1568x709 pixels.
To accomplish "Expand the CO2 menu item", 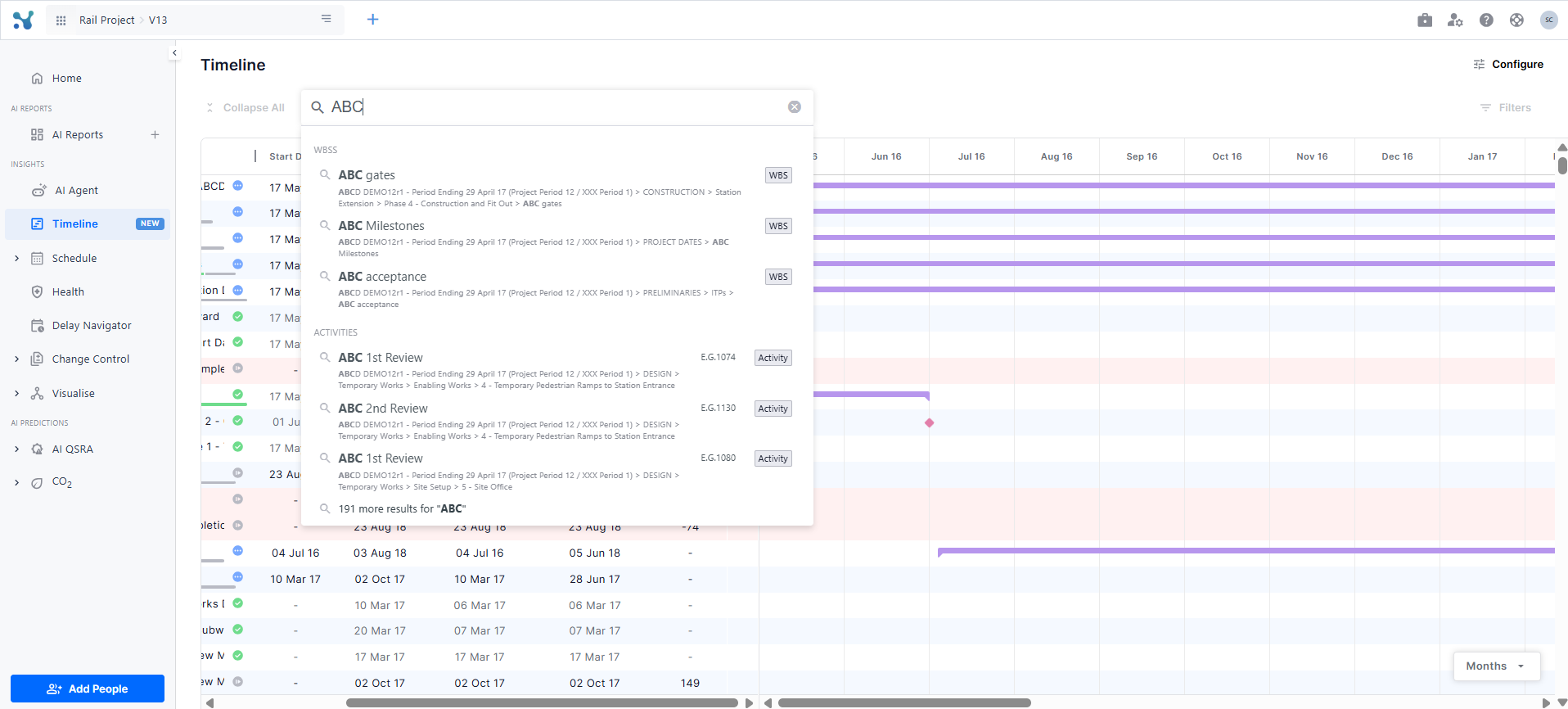I will [x=16, y=482].
